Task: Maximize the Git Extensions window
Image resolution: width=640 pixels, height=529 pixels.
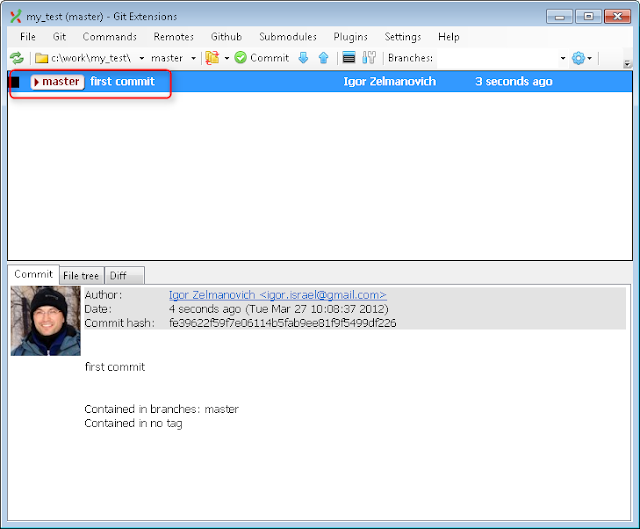Action: point(588,16)
